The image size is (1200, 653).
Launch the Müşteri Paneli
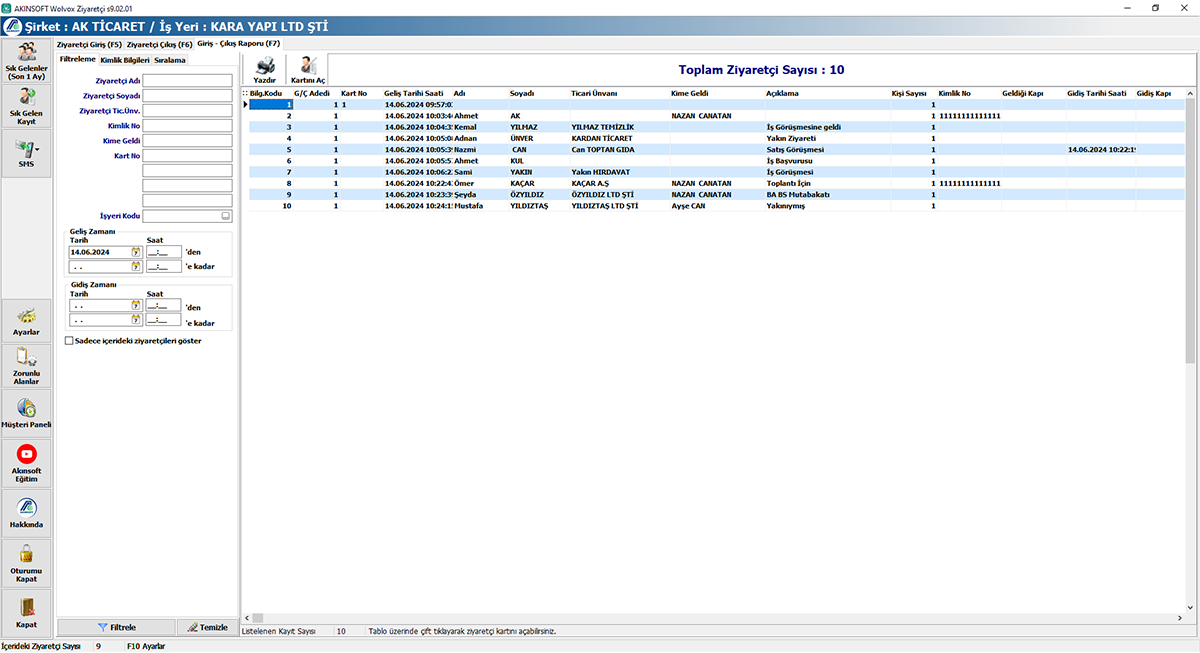click(x=27, y=413)
